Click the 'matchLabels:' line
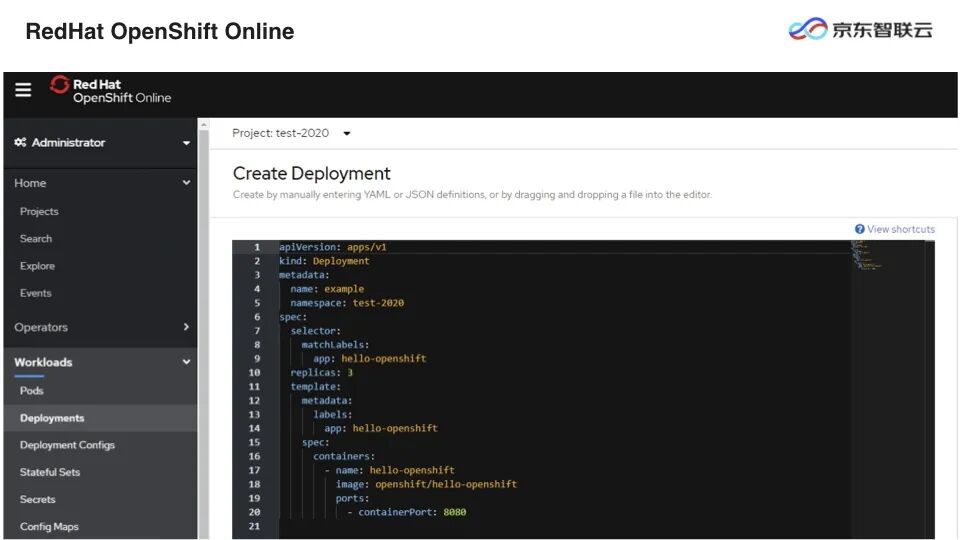The image size is (960, 540). pos(336,345)
